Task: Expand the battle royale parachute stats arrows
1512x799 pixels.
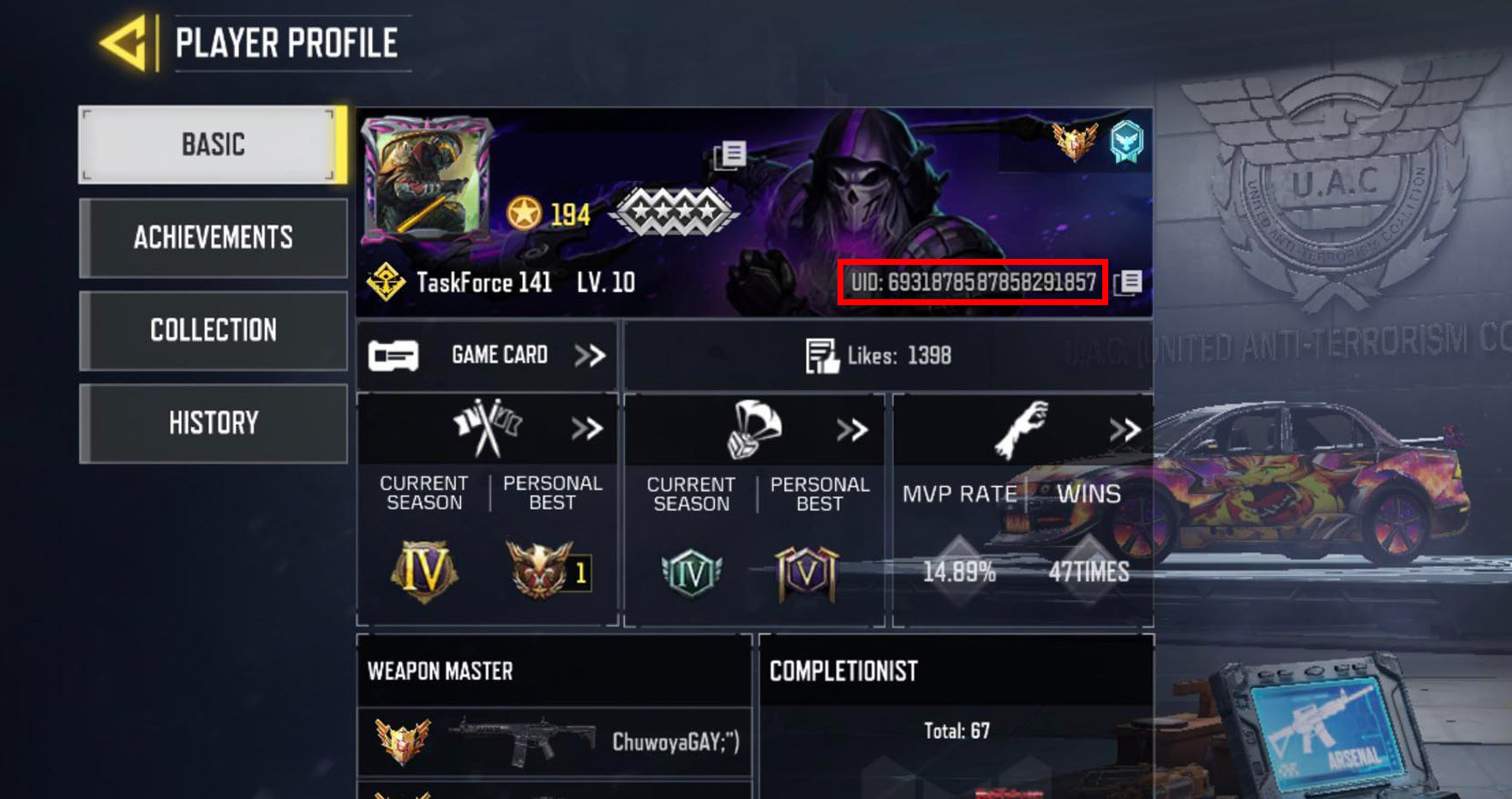Action: [x=852, y=429]
